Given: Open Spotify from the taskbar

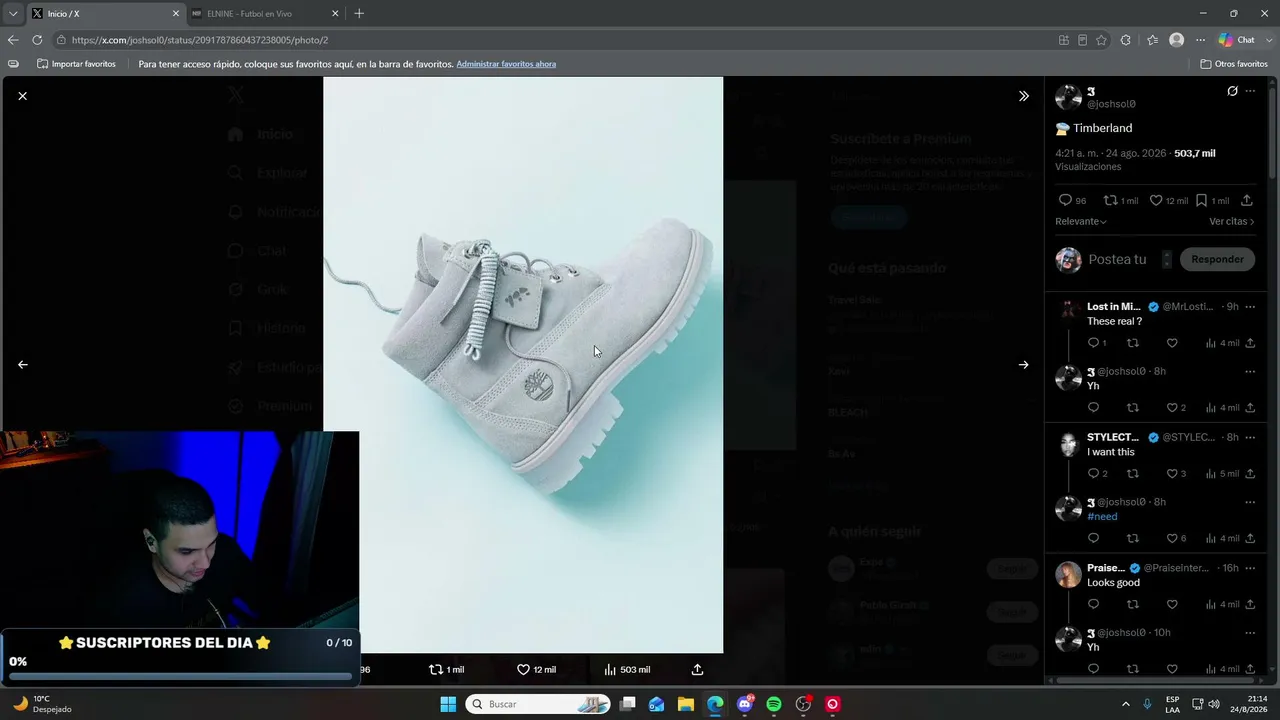Looking at the screenshot, I should (x=774, y=704).
